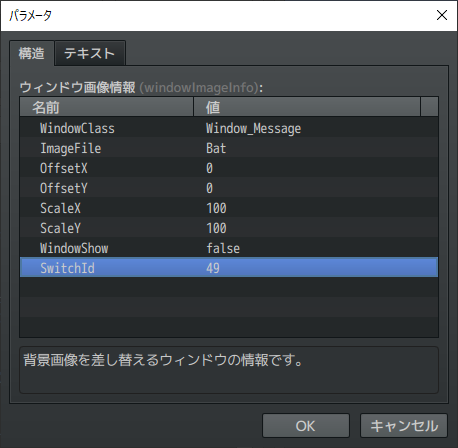Click the OffsetX value 0
458x448 pixels.
pos(209,168)
